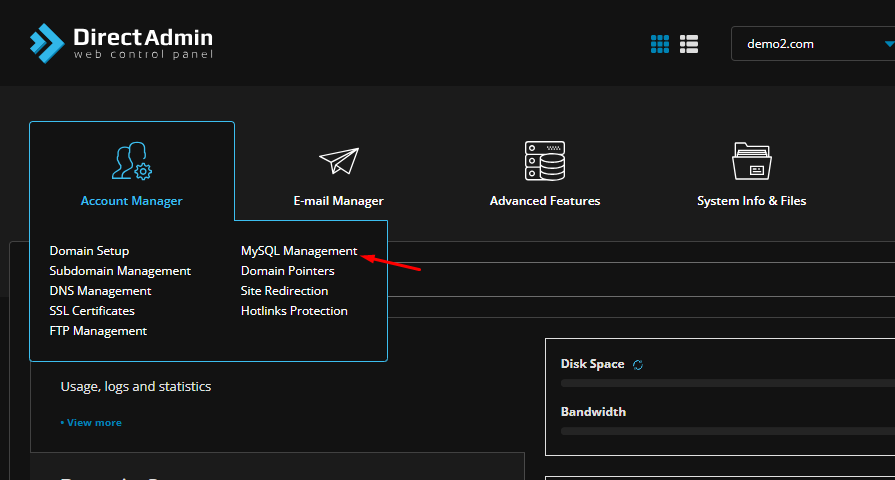Open Domain Setup

click(89, 251)
